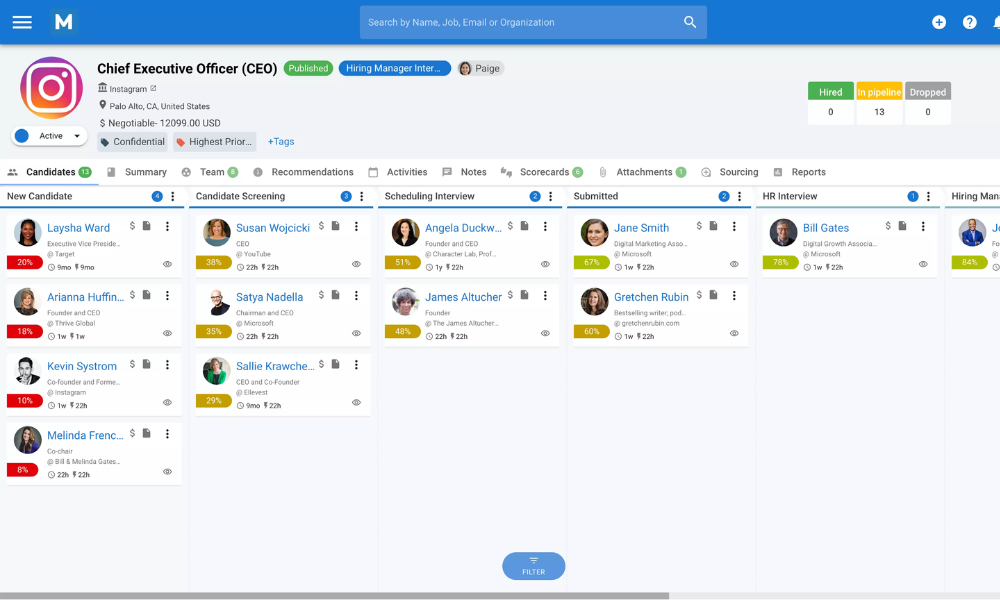
Task: Toggle eye visibility on Susan Wojcicki card
Action: (x=357, y=264)
